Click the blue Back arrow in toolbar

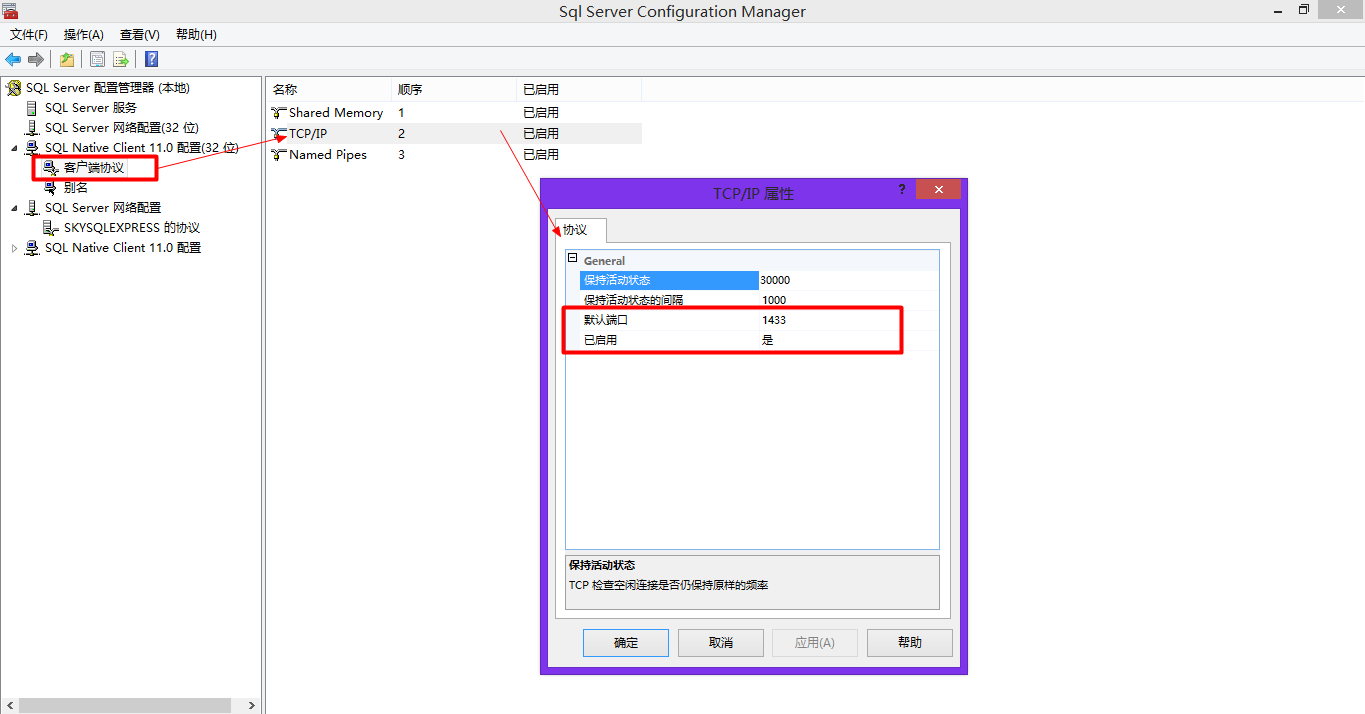point(13,59)
